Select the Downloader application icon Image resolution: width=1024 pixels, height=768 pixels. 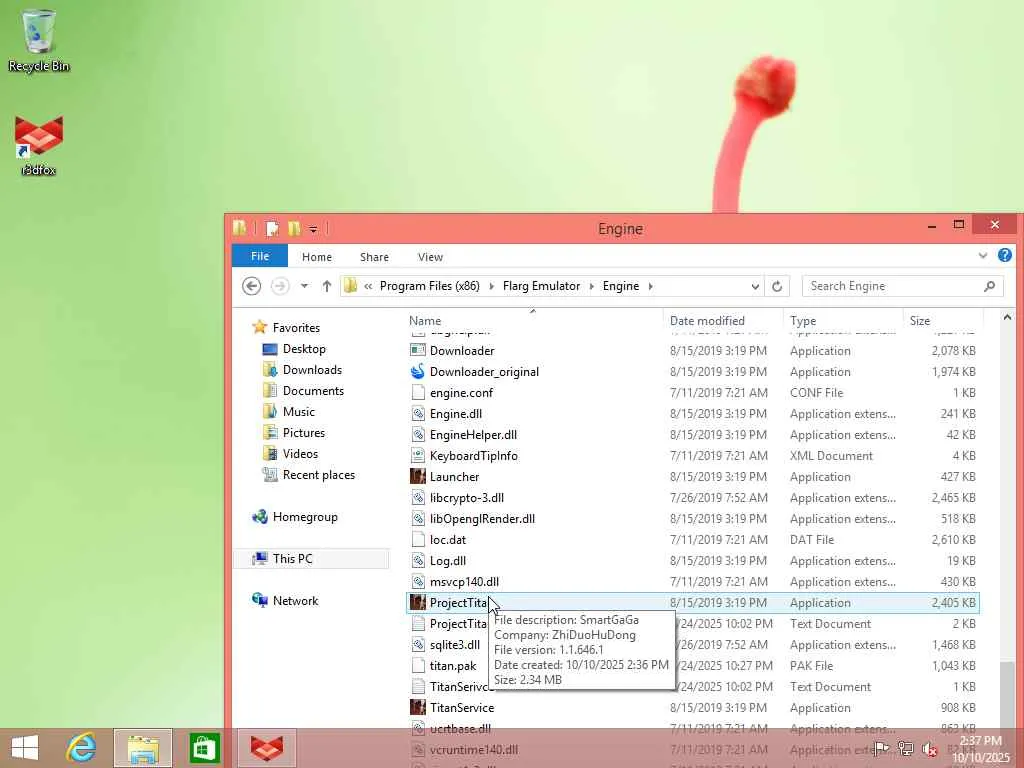click(x=418, y=351)
